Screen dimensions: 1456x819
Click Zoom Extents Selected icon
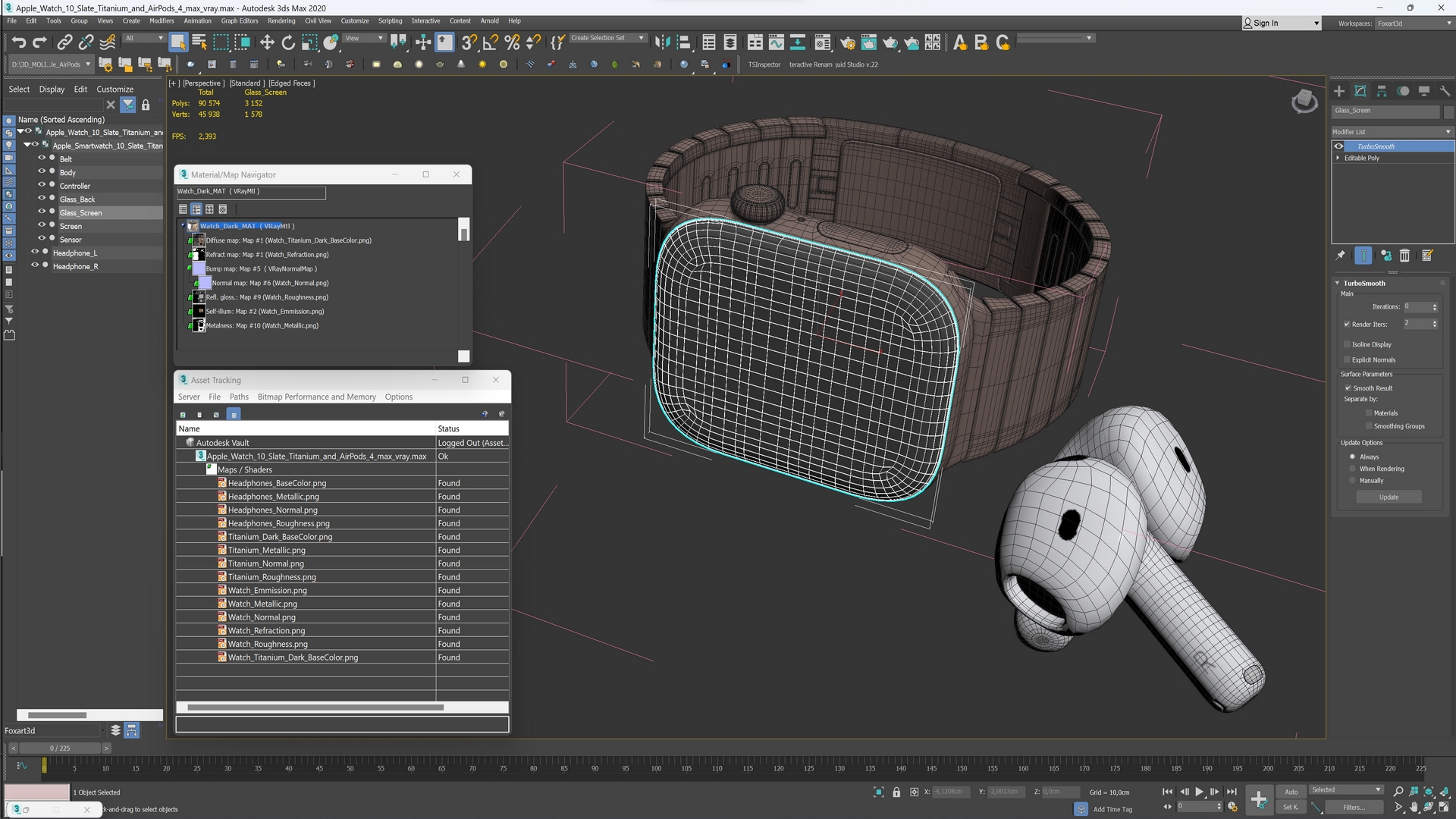pos(1429,792)
